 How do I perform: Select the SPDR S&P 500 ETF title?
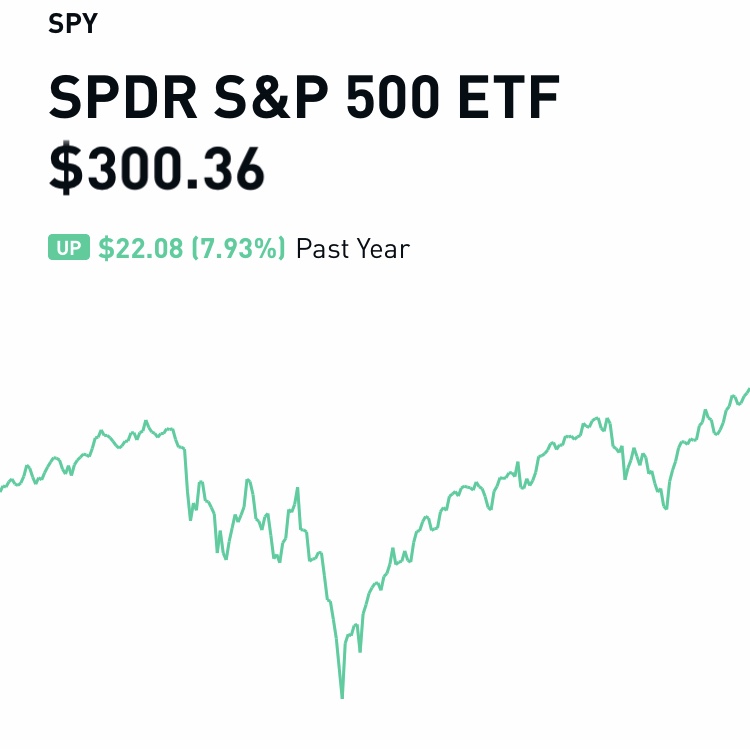point(304,97)
